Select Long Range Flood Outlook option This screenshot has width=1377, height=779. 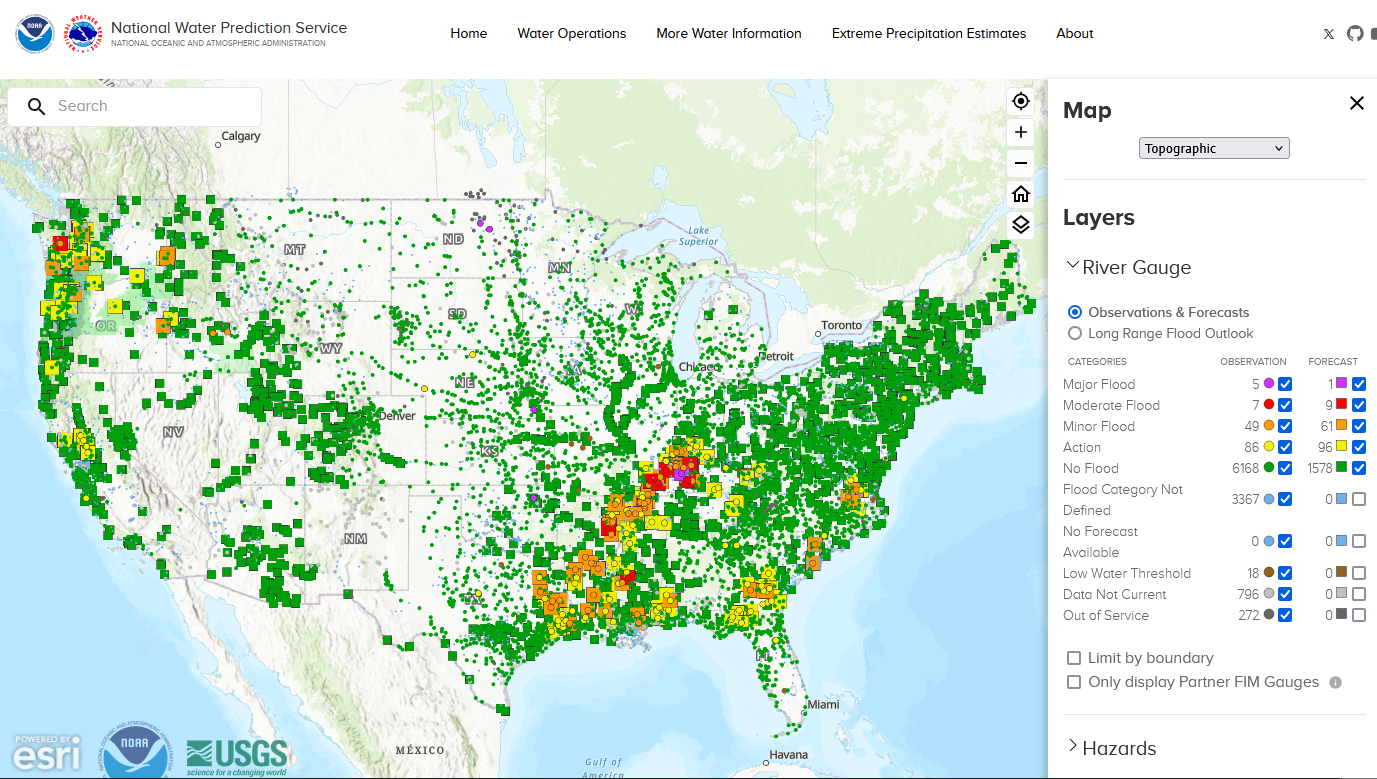coord(1075,333)
